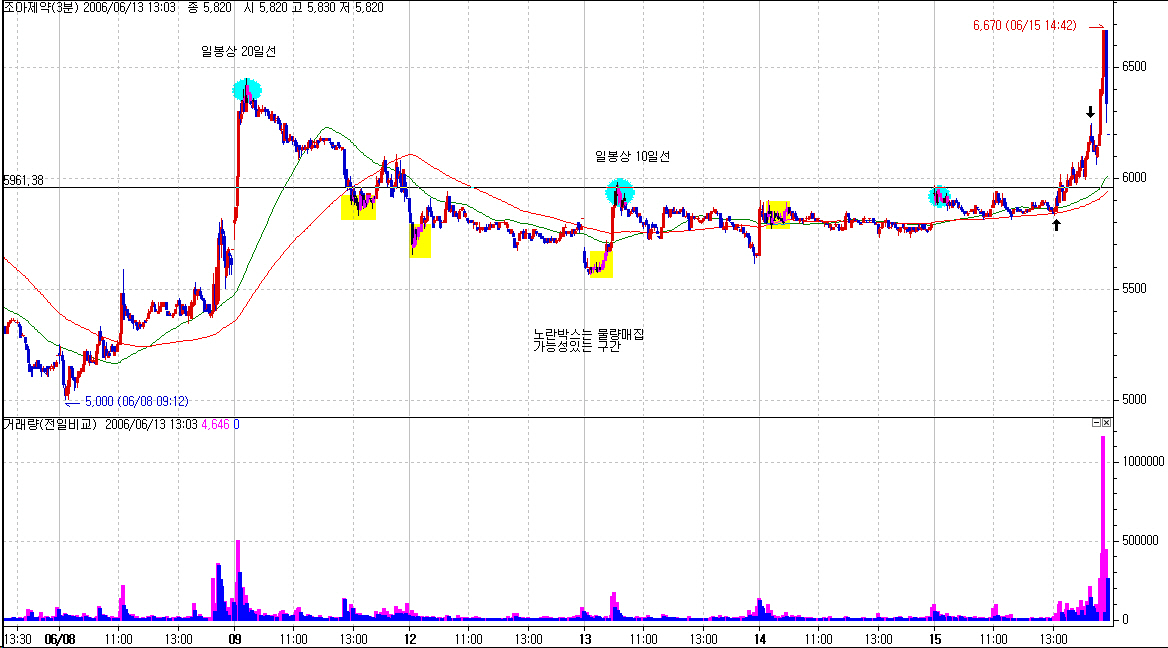The height and width of the screenshot is (648, 1168).
Task: Select the black up arrow below the 06/15 breakout
Action: (x=1055, y=225)
